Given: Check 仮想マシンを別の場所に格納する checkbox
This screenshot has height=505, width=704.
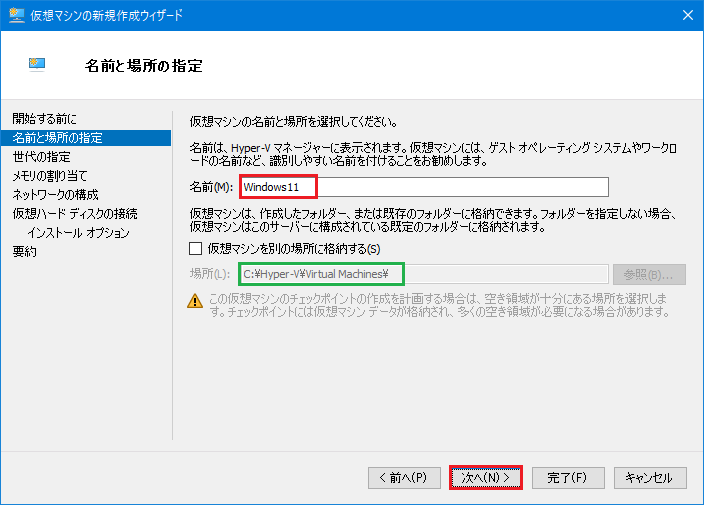Looking at the screenshot, I should pyautogui.click(x=195, y=248).
